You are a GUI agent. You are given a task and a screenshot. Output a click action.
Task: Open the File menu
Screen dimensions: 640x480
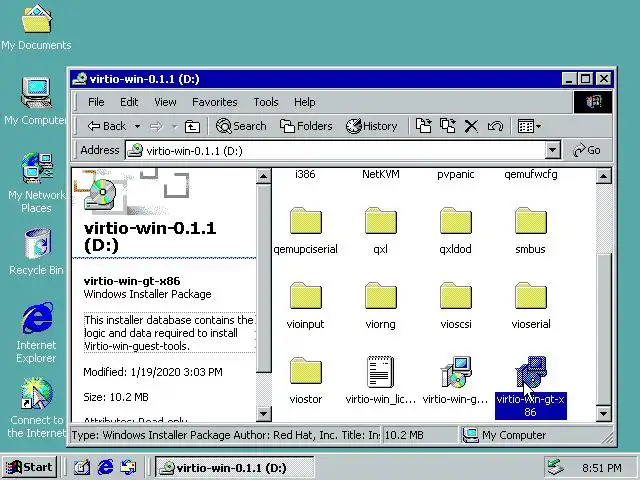[x=96, y=102]
